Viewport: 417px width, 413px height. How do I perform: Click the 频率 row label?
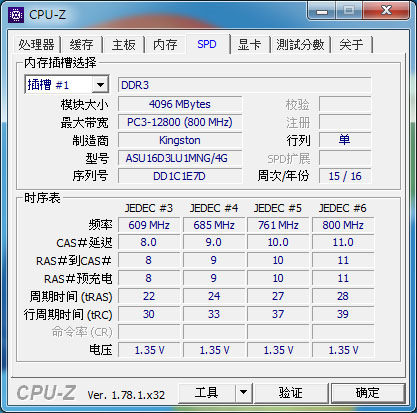100,225
